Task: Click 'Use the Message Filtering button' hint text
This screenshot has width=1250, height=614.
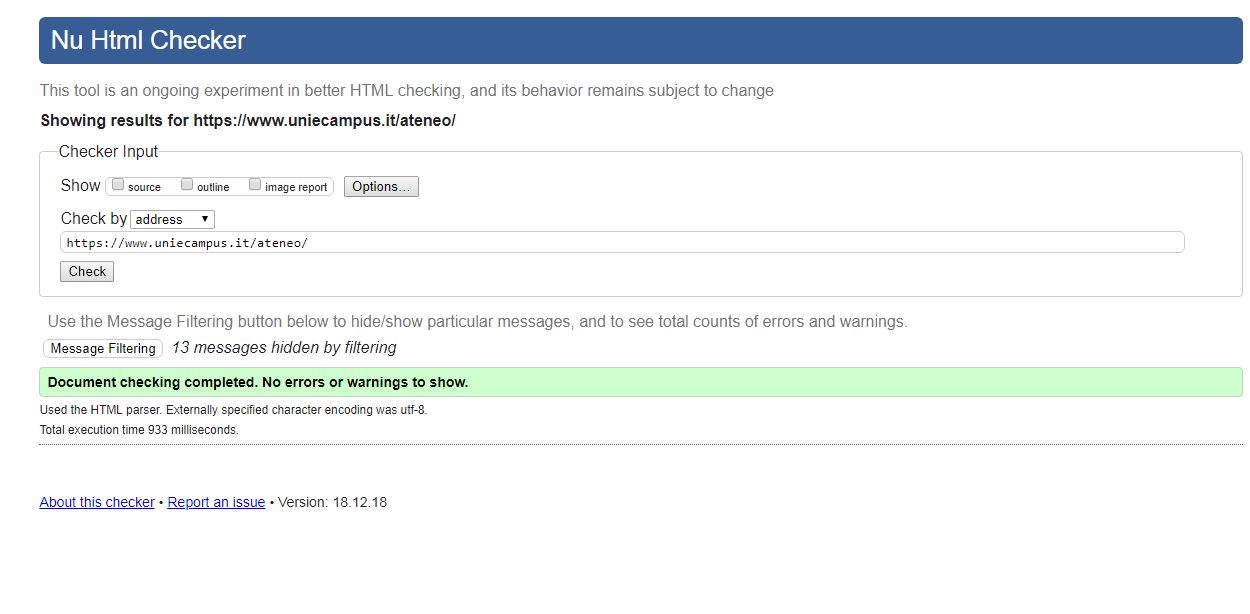Action: click(478, 322)
